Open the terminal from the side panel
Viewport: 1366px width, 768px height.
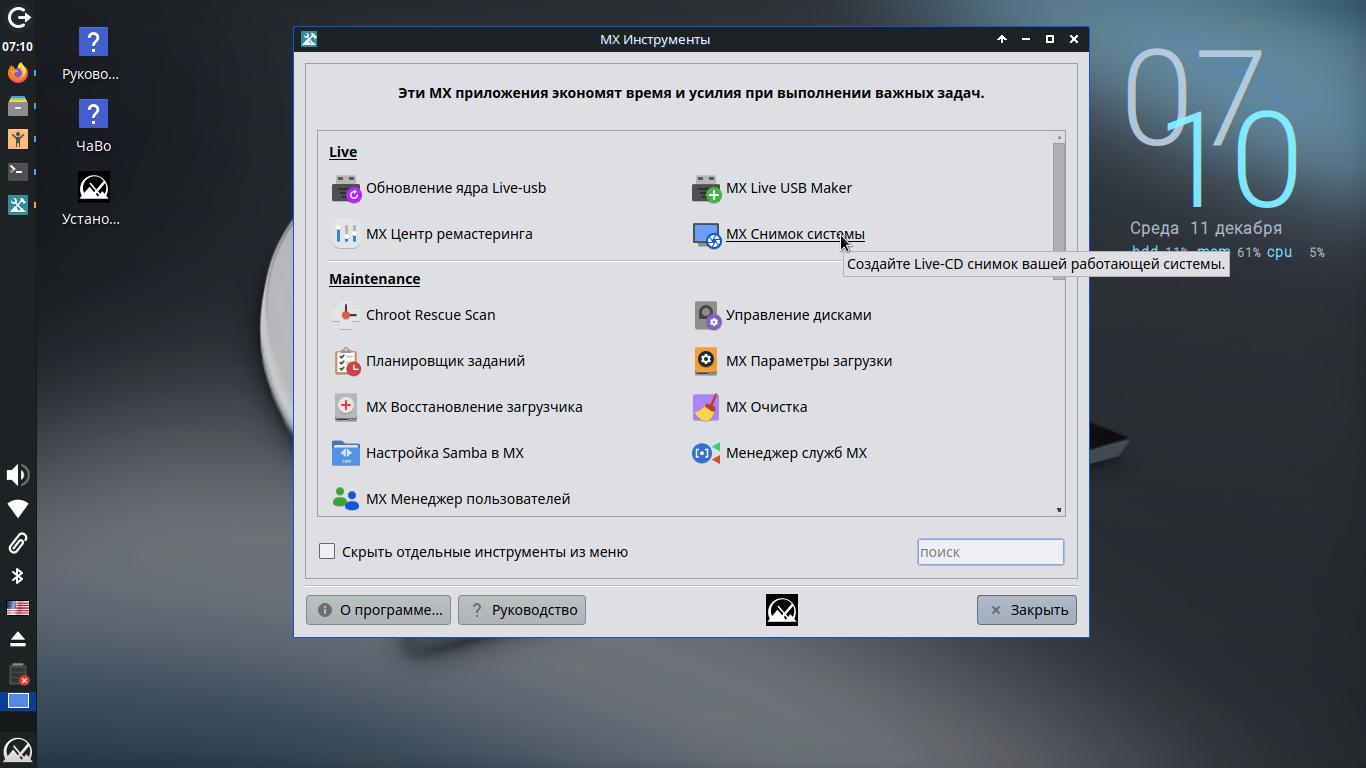click(x=18, y=171)
